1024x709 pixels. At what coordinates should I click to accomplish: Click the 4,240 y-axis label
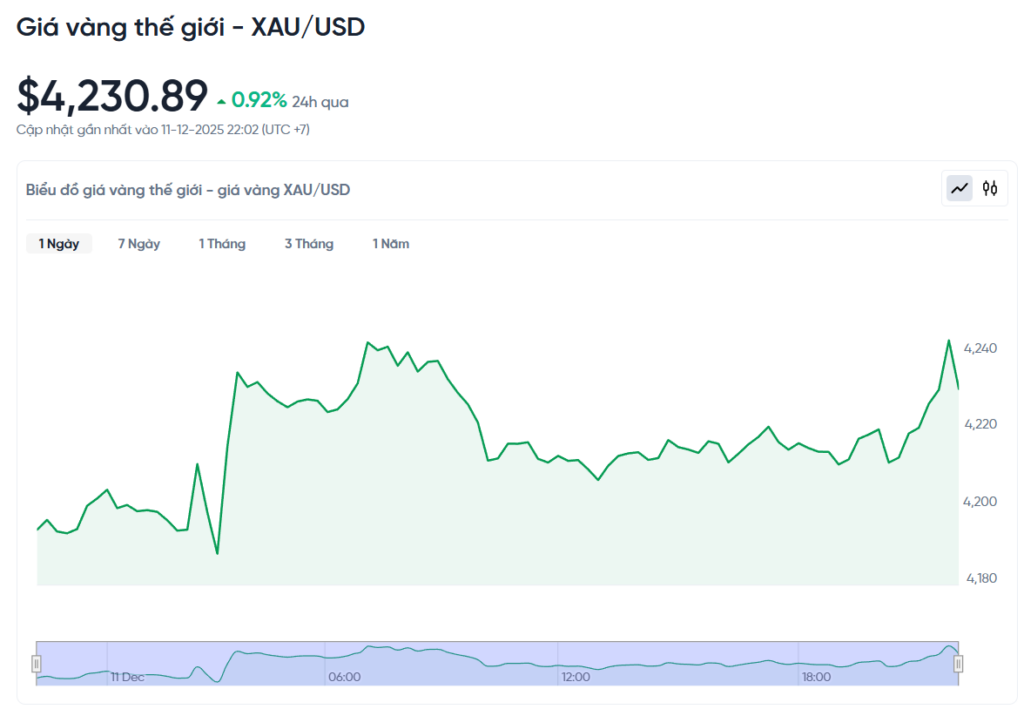[x=979, y=348]
